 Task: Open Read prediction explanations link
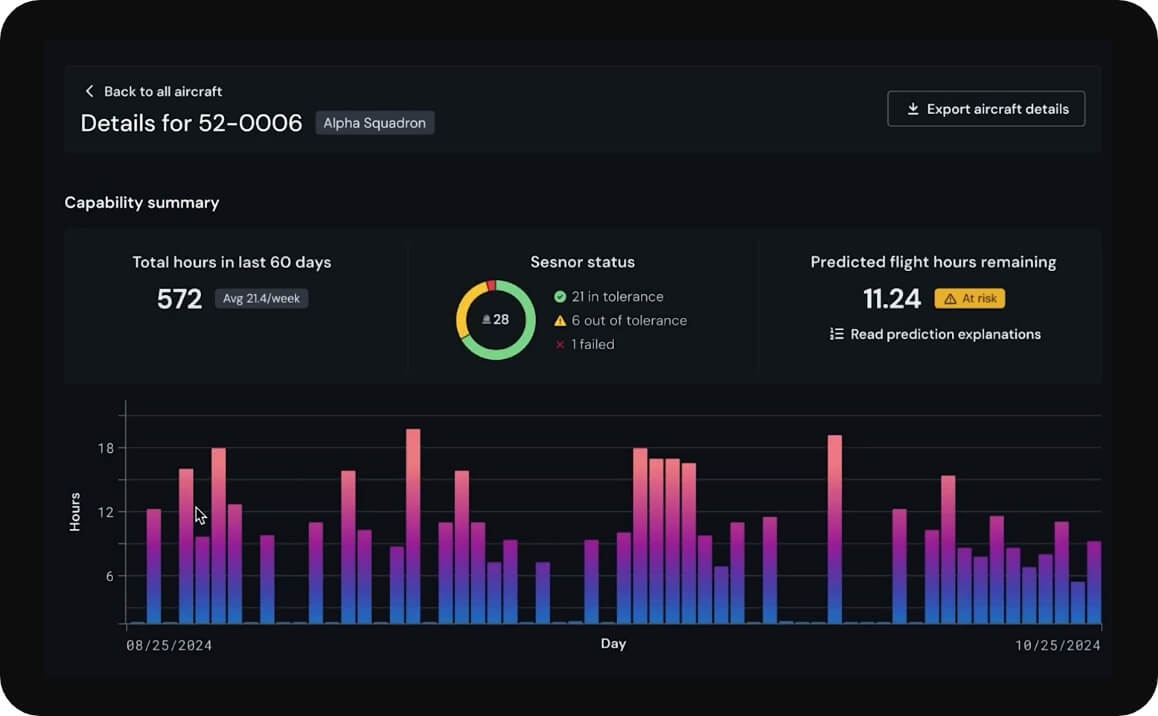tap(945, 335)
